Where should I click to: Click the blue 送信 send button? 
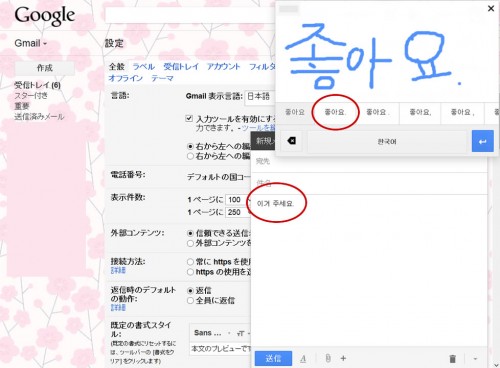pyautogui.click(x=273, y=359)
